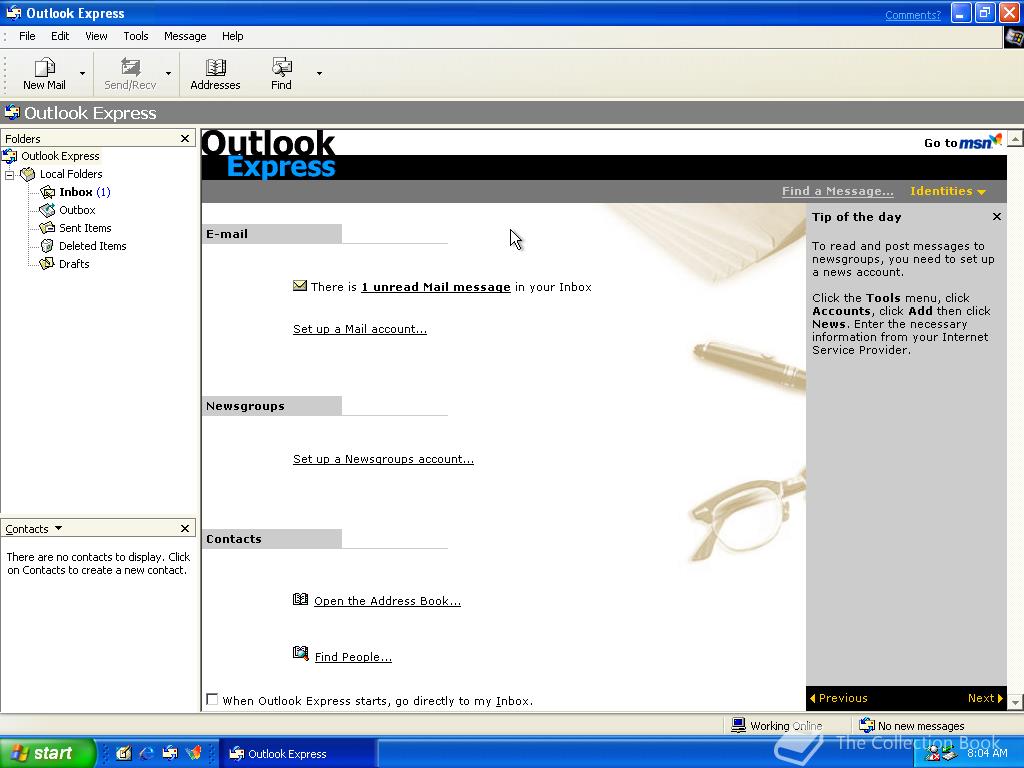Open the Contacts pane dropdown
1024x768 pixels.
(x=58, y=528)
